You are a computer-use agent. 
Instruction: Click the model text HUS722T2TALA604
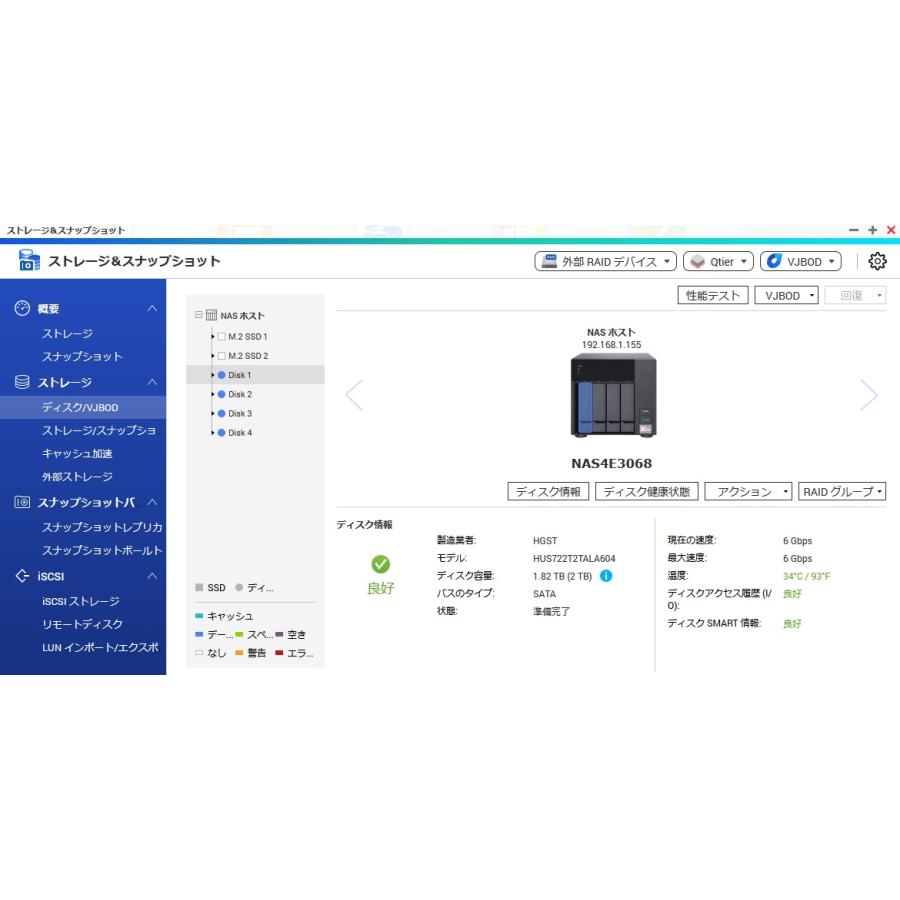574,558
